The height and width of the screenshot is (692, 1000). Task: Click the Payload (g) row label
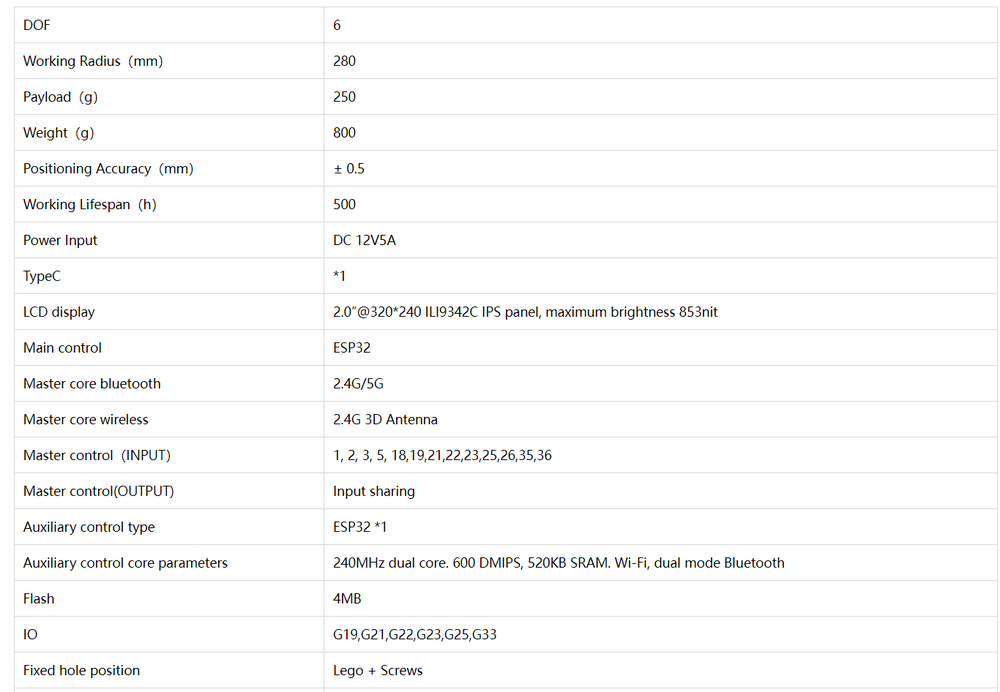[x=61, y=97]
